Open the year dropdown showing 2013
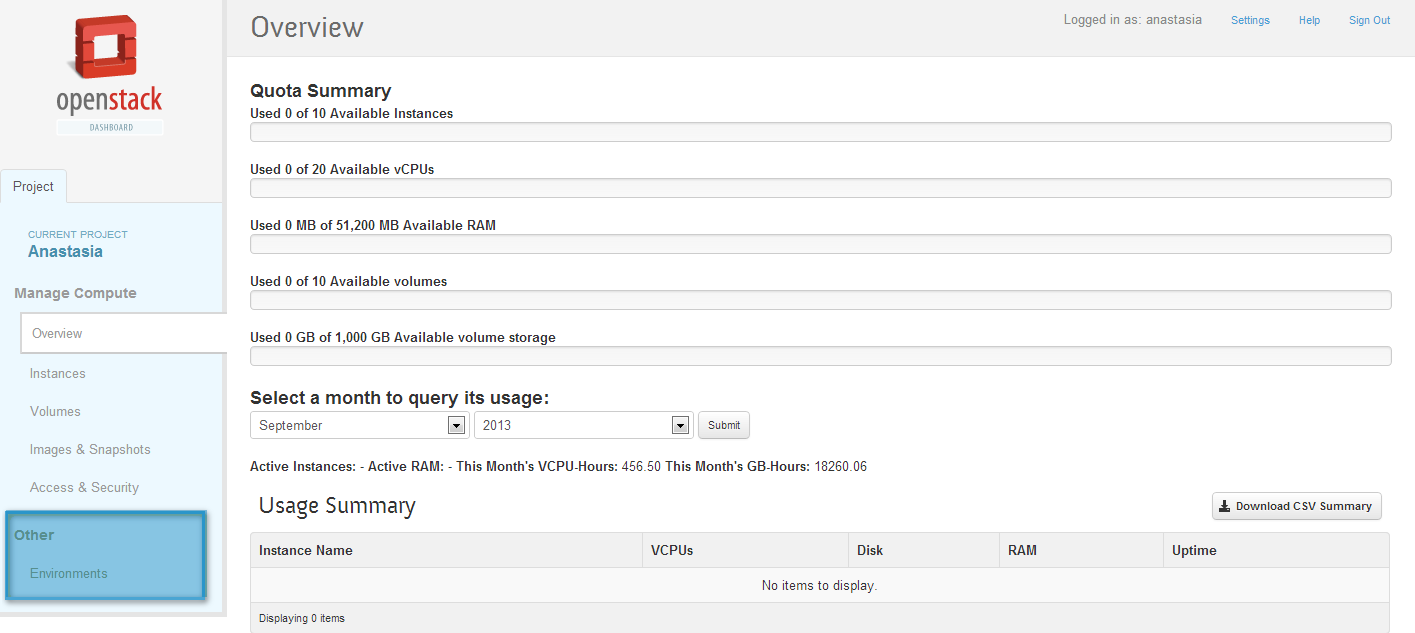Viewport: 1415px width, 633px height. tap(584, 425)
